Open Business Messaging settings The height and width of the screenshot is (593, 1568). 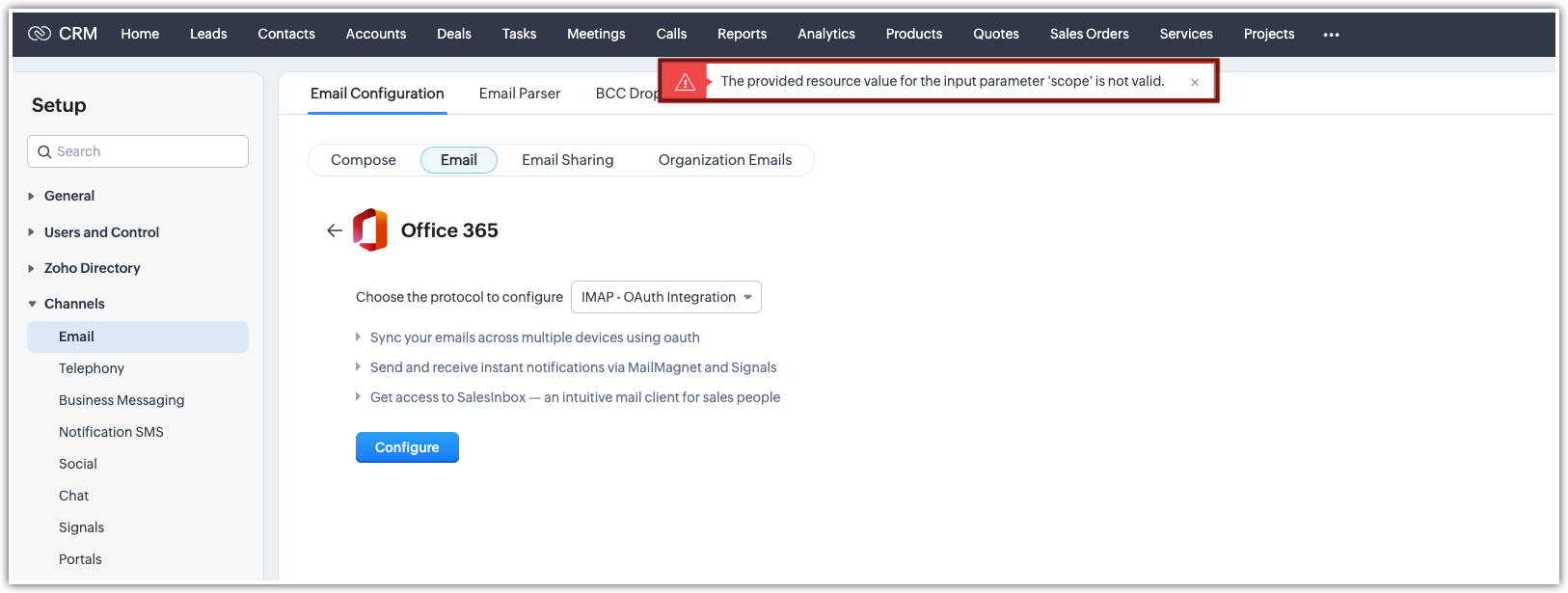coord(122,400)
